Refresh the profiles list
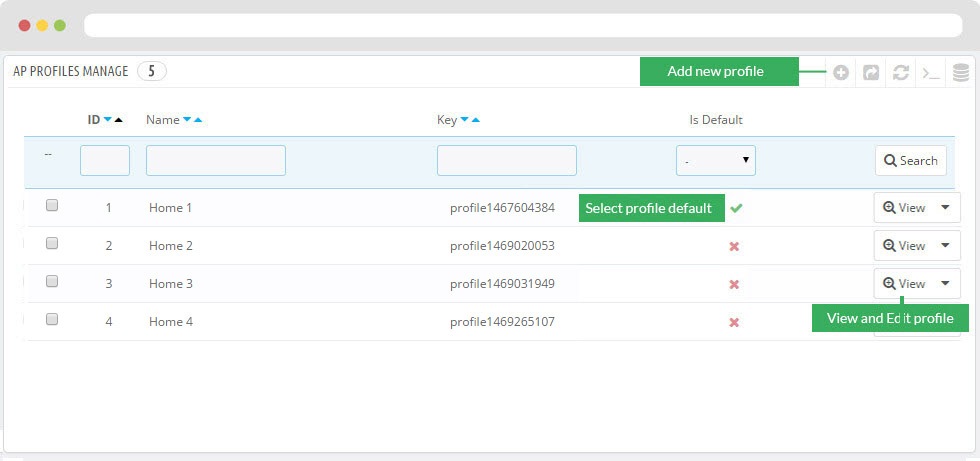 (901, 73)
